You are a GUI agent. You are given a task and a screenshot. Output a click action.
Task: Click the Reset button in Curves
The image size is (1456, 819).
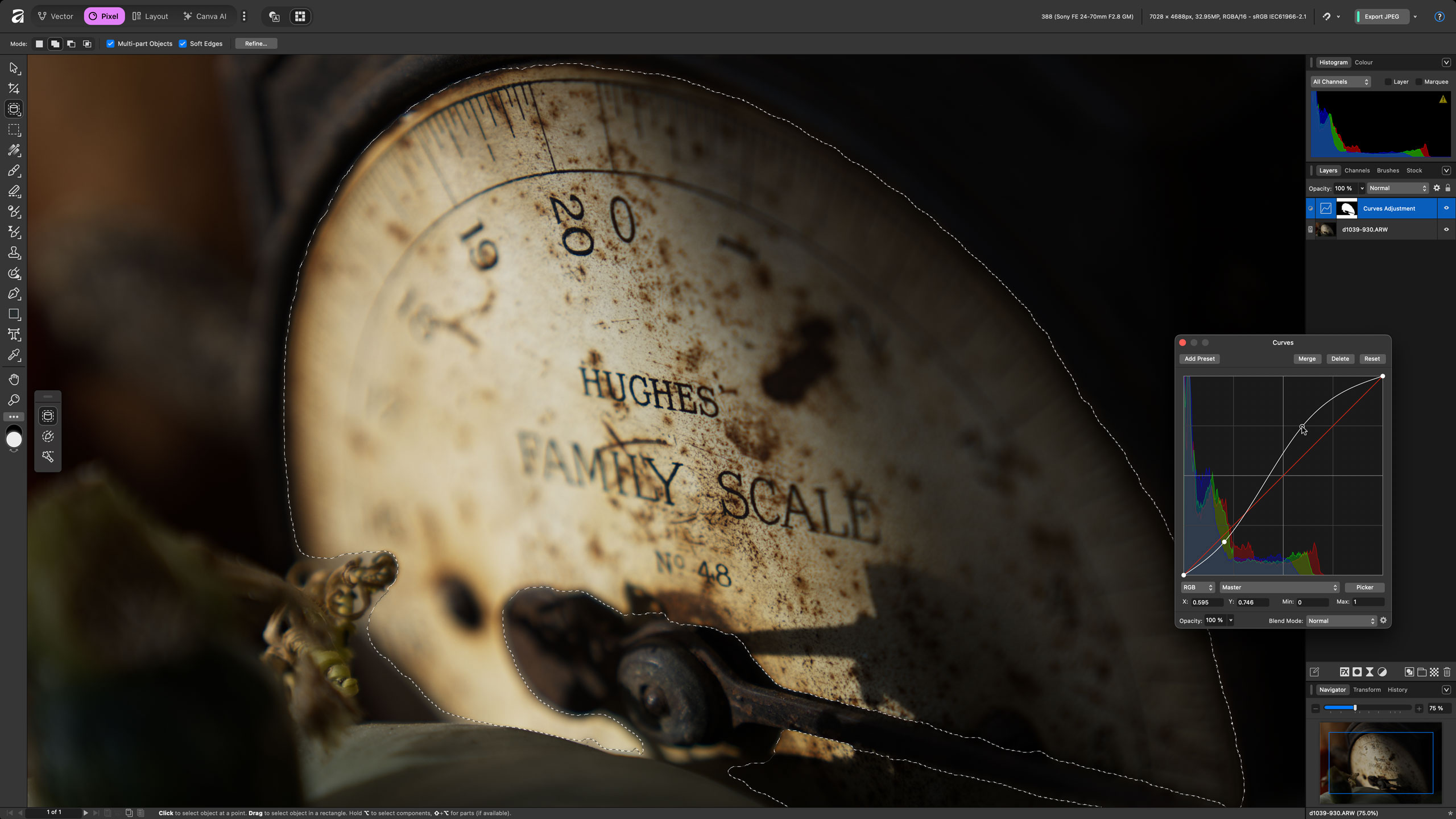1372,359
